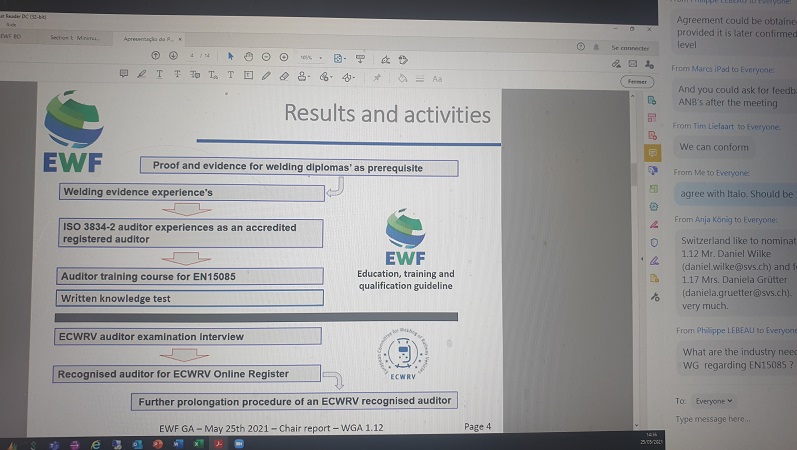
Task: Click the 'Se connecter' sign-in button
Action: 630,48
